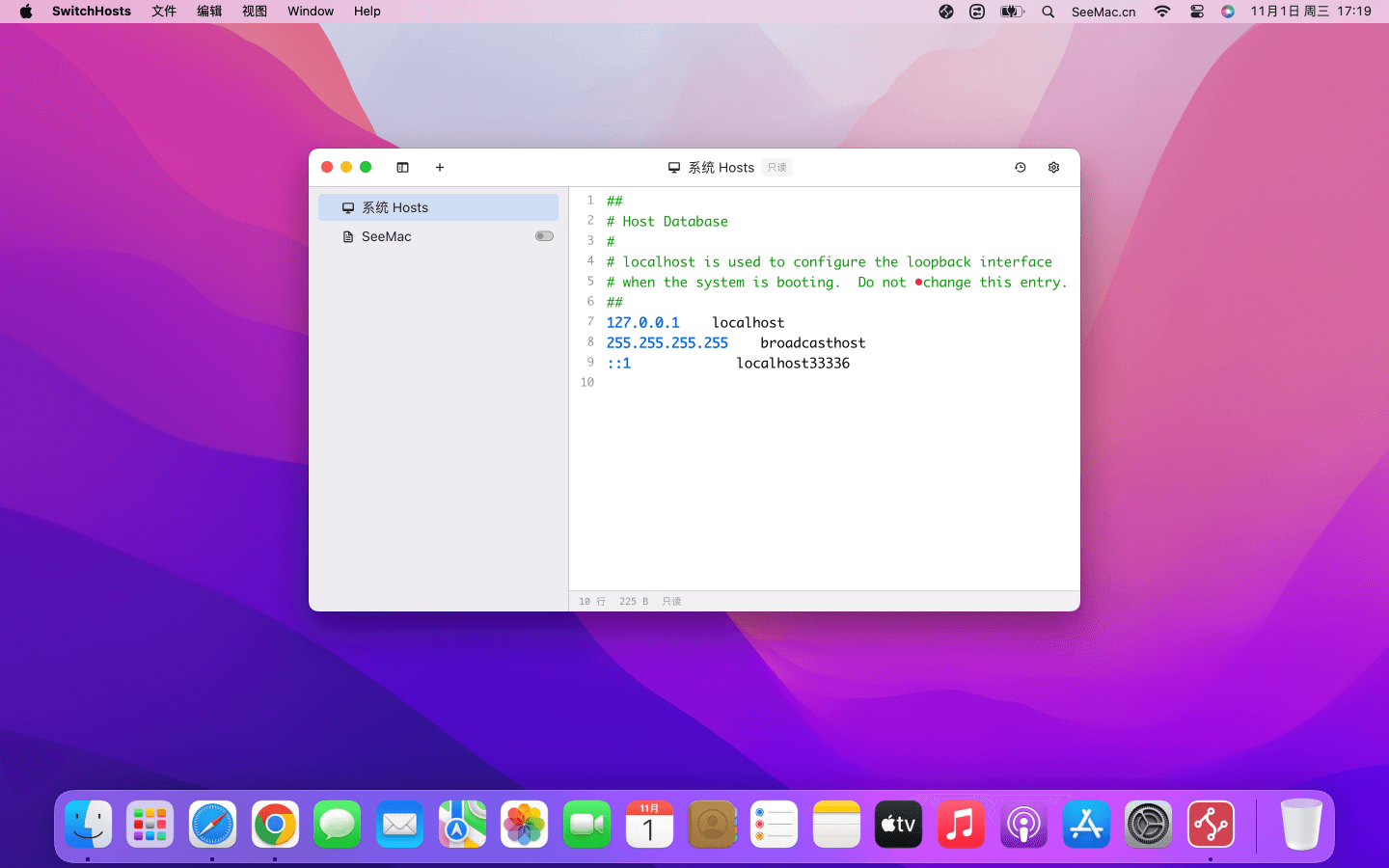Enable the SeeMac hosts toggle switch
The image size is (1389, 868).
[x=544, y=236]
